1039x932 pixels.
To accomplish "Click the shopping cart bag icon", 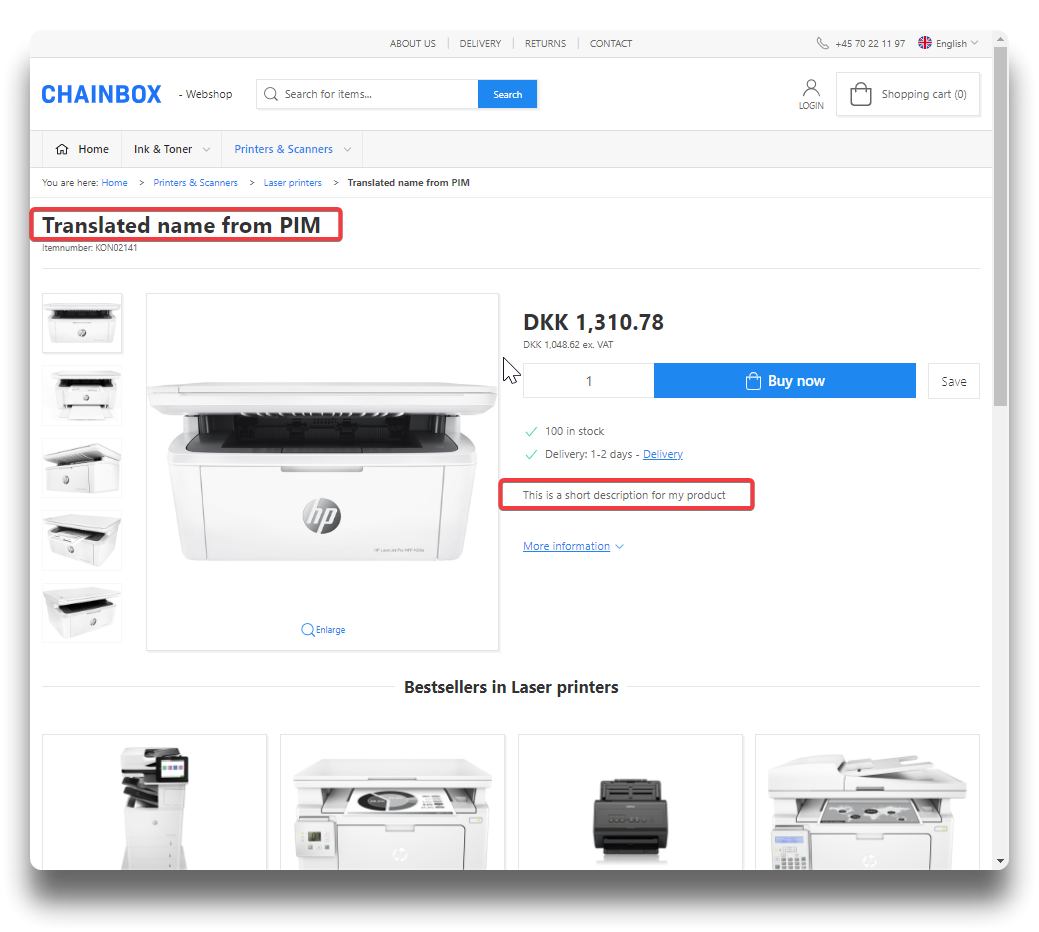I will [x=860, y=94].
